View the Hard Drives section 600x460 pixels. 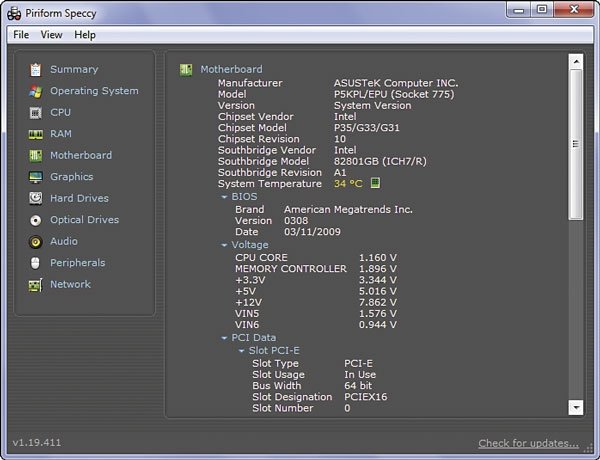click(79, 198)
